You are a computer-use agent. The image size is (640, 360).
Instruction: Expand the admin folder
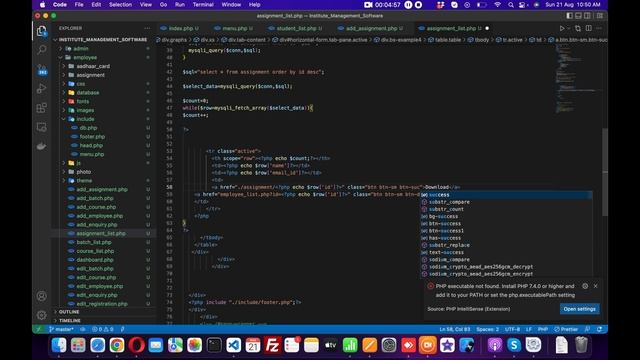81,49
